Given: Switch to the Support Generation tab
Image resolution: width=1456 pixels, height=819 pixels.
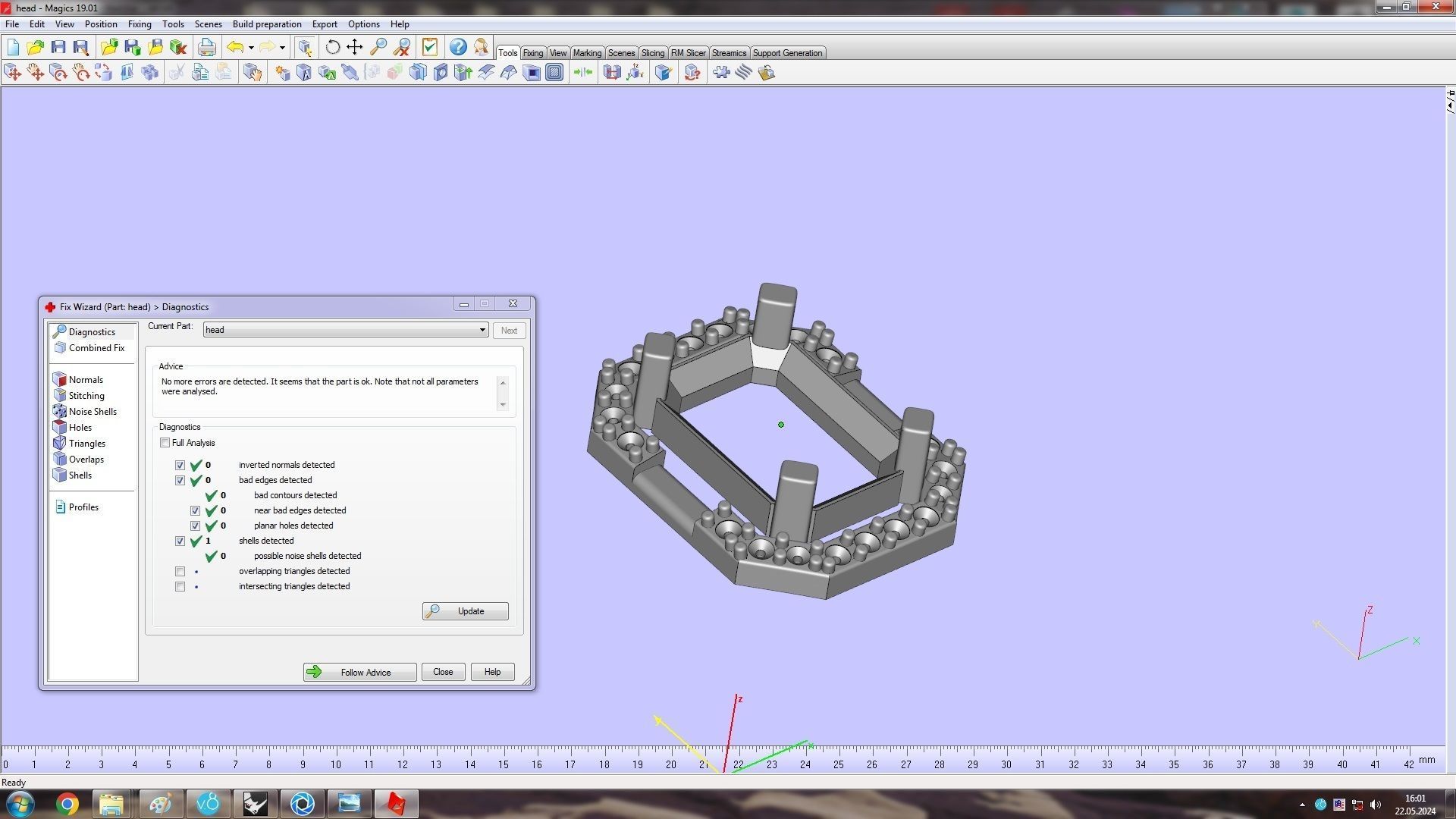Looking at the screenshot, I should (x=786, y=53).
